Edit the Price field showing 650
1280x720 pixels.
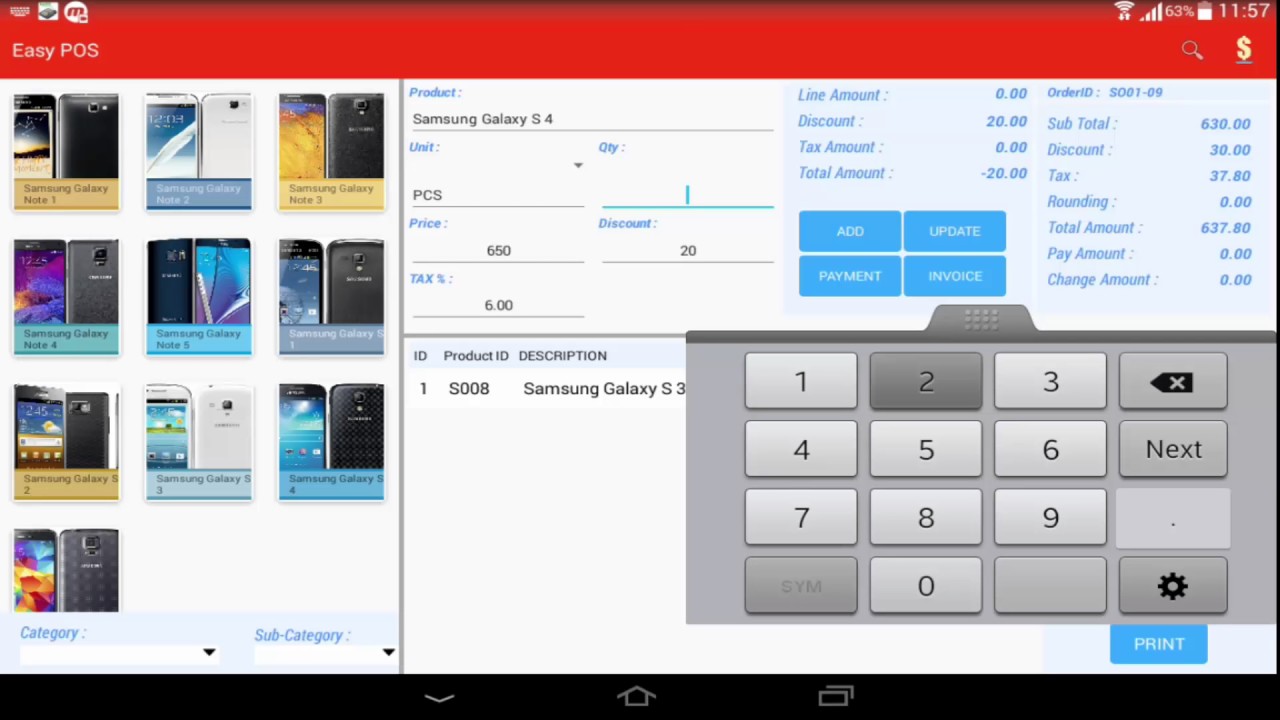[498, 250]
